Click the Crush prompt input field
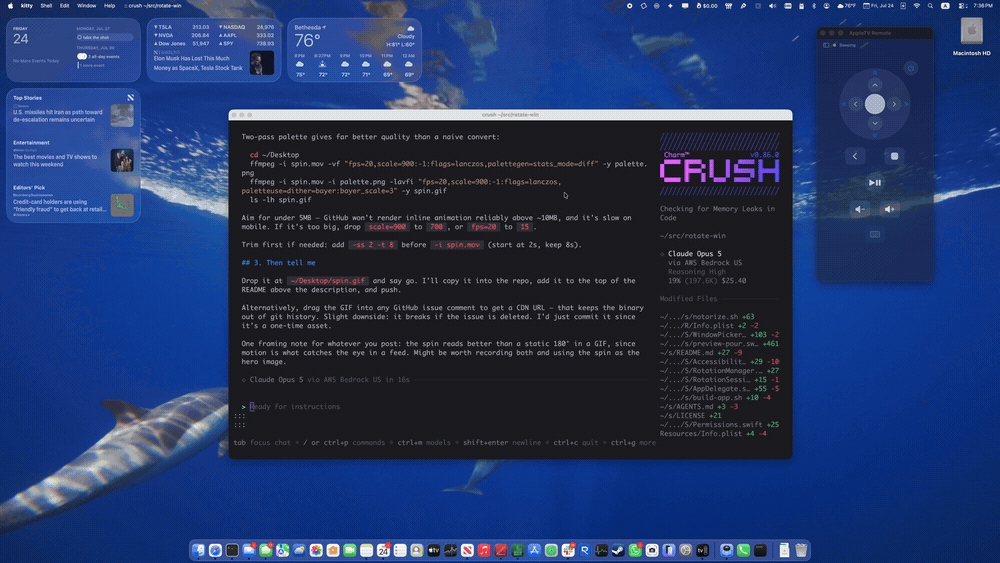Screen dimensions: 1000x563 pyautogui.click(x=444, y=407)
